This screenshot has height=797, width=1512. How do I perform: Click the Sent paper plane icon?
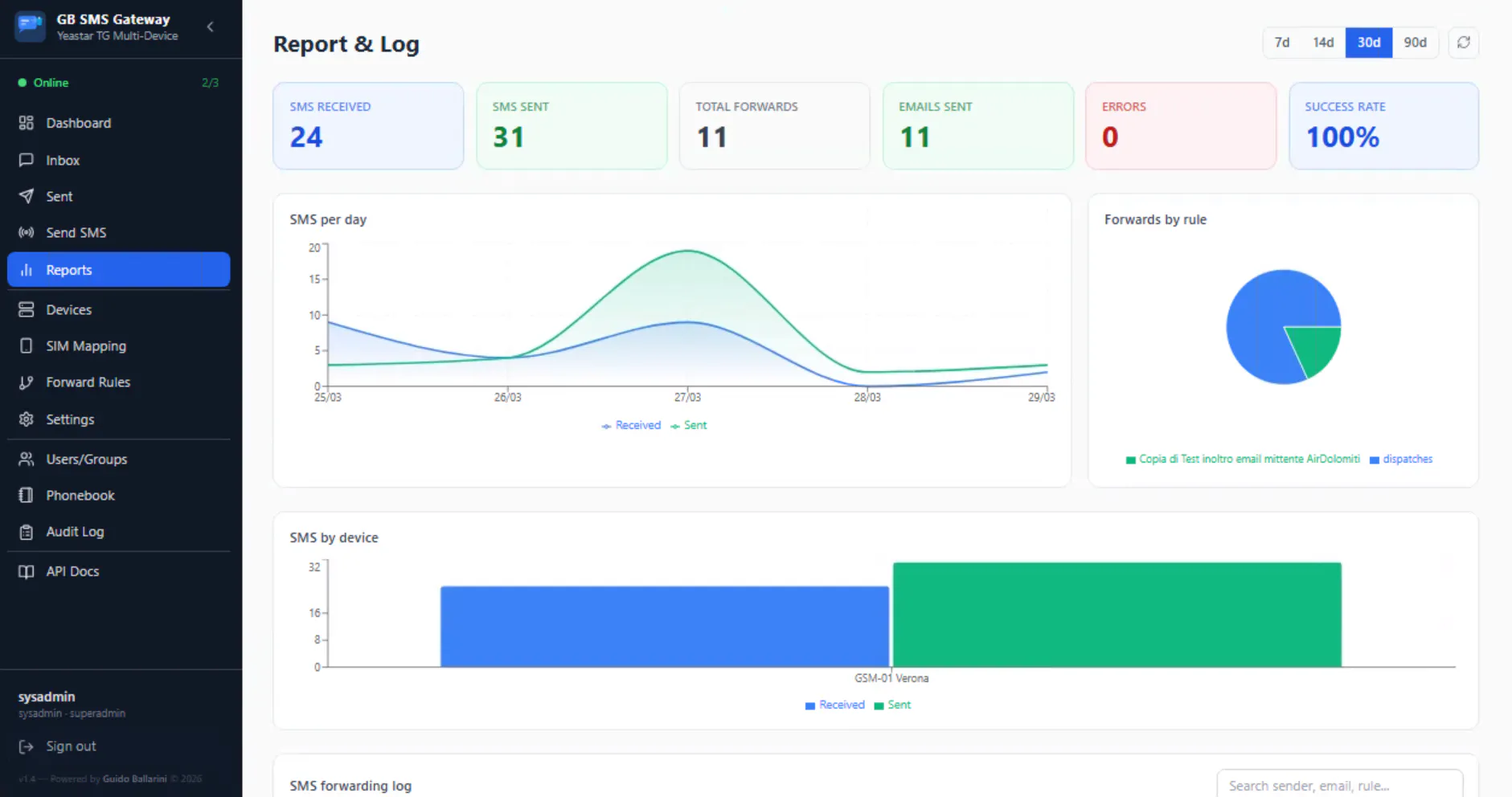tap(27, 196)
